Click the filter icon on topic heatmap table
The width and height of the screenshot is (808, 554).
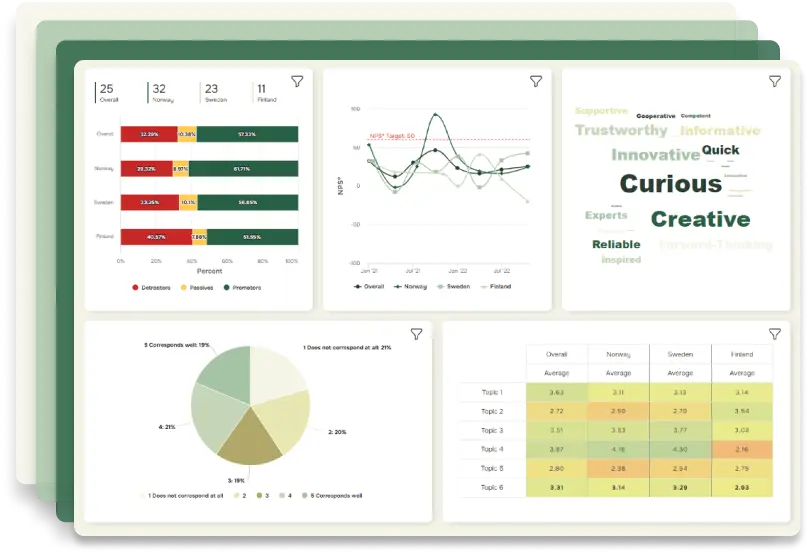[774, 334]
